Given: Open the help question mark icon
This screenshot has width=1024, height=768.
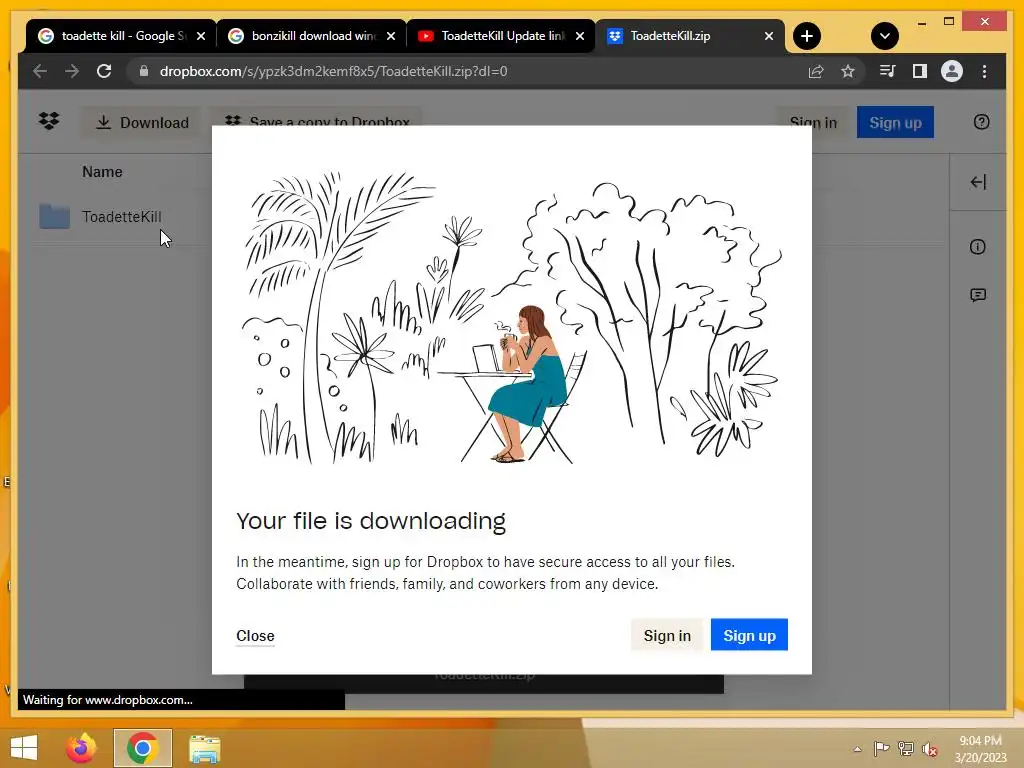Looking at the screenshot, I should tap(981, 122).
